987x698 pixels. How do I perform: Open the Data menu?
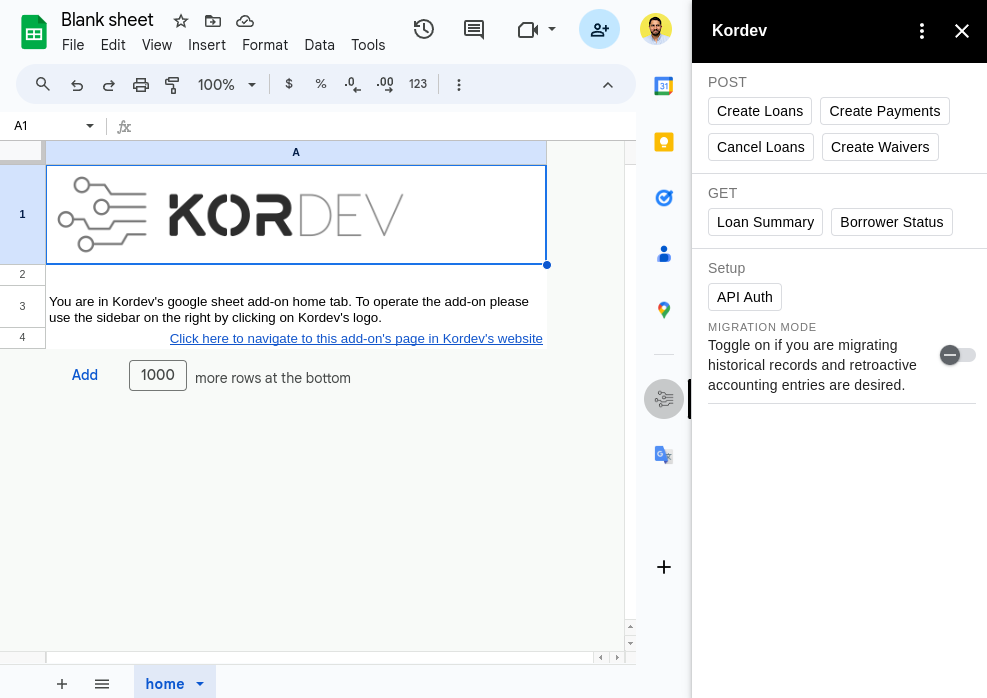click(x=320, y=45)
